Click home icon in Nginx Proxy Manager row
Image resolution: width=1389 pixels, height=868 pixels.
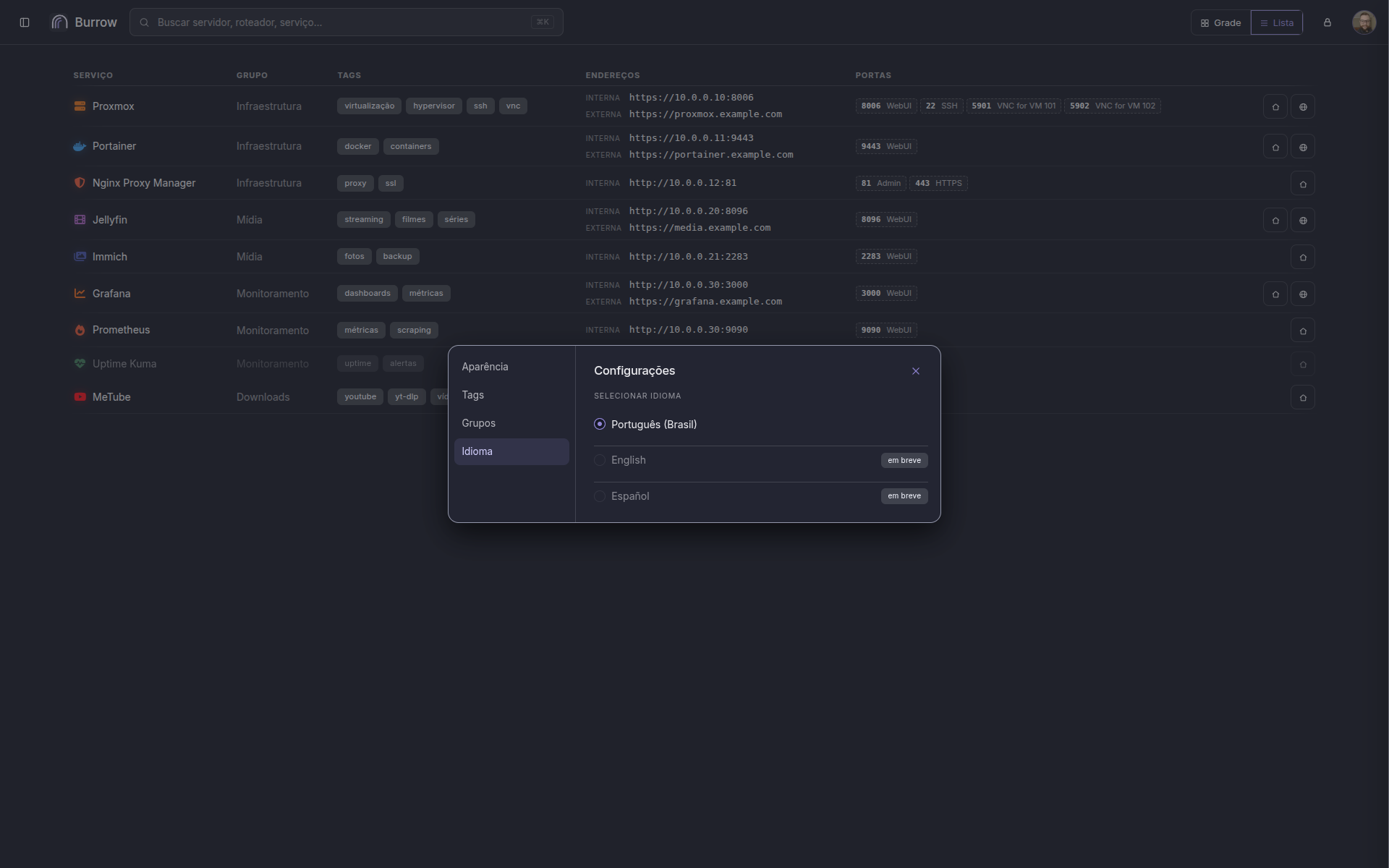[x=1303, y=184]
